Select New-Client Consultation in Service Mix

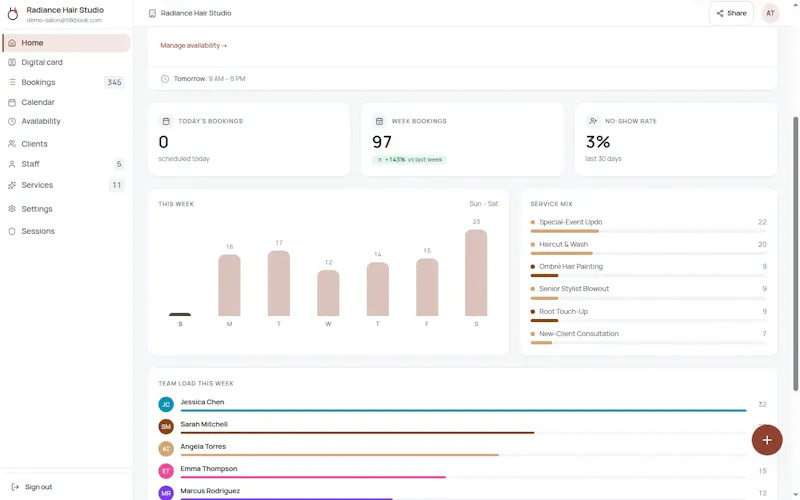(648, 337)
